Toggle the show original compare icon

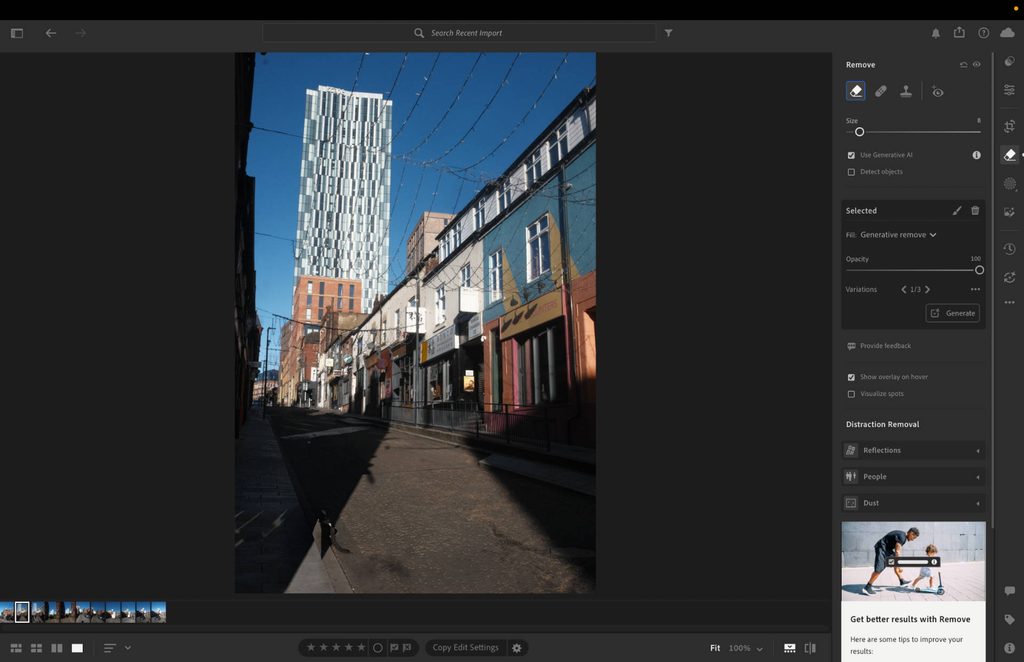click(x=810, y=648)
